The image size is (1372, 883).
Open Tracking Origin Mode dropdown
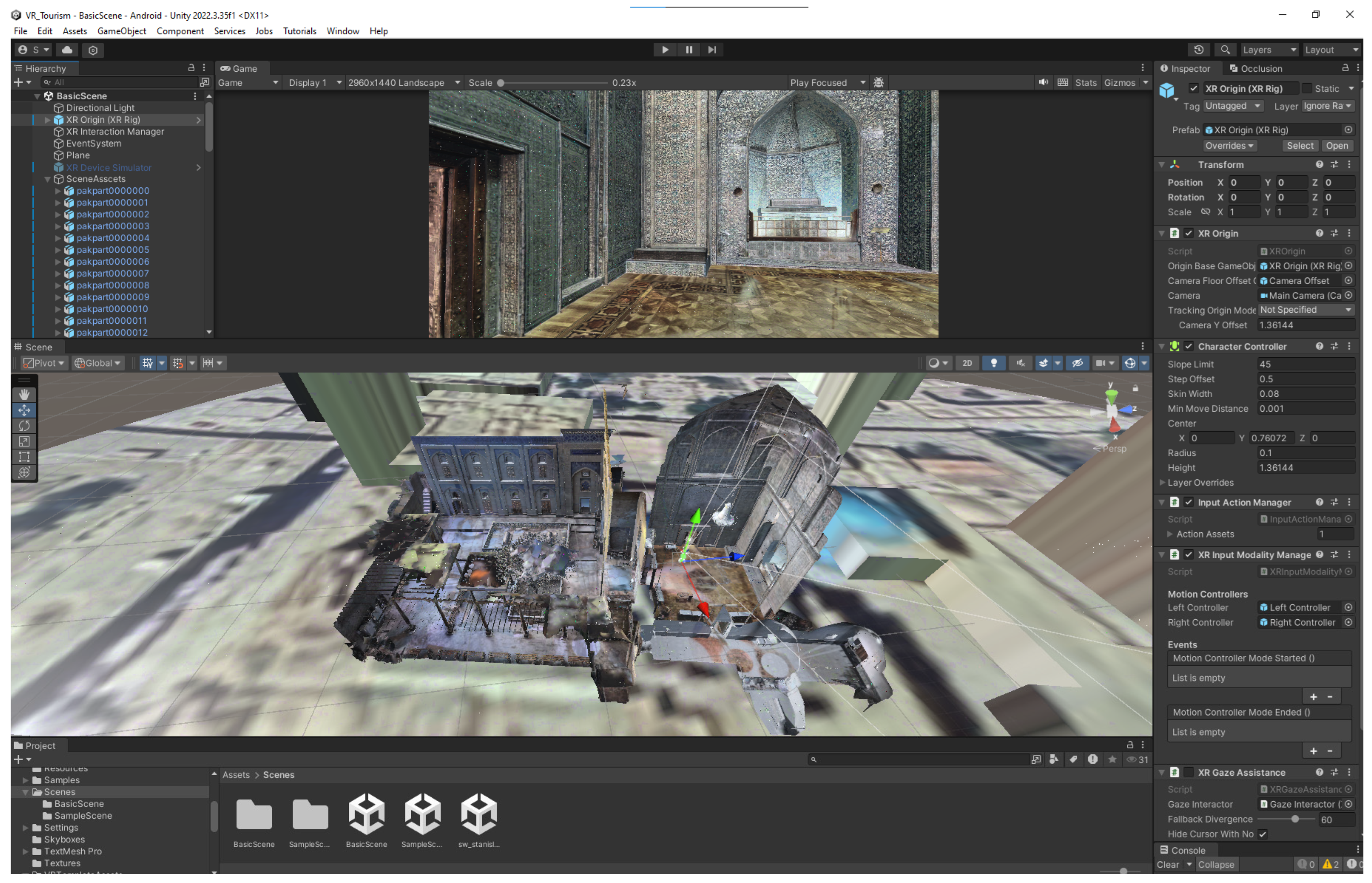pos(1306,310)
